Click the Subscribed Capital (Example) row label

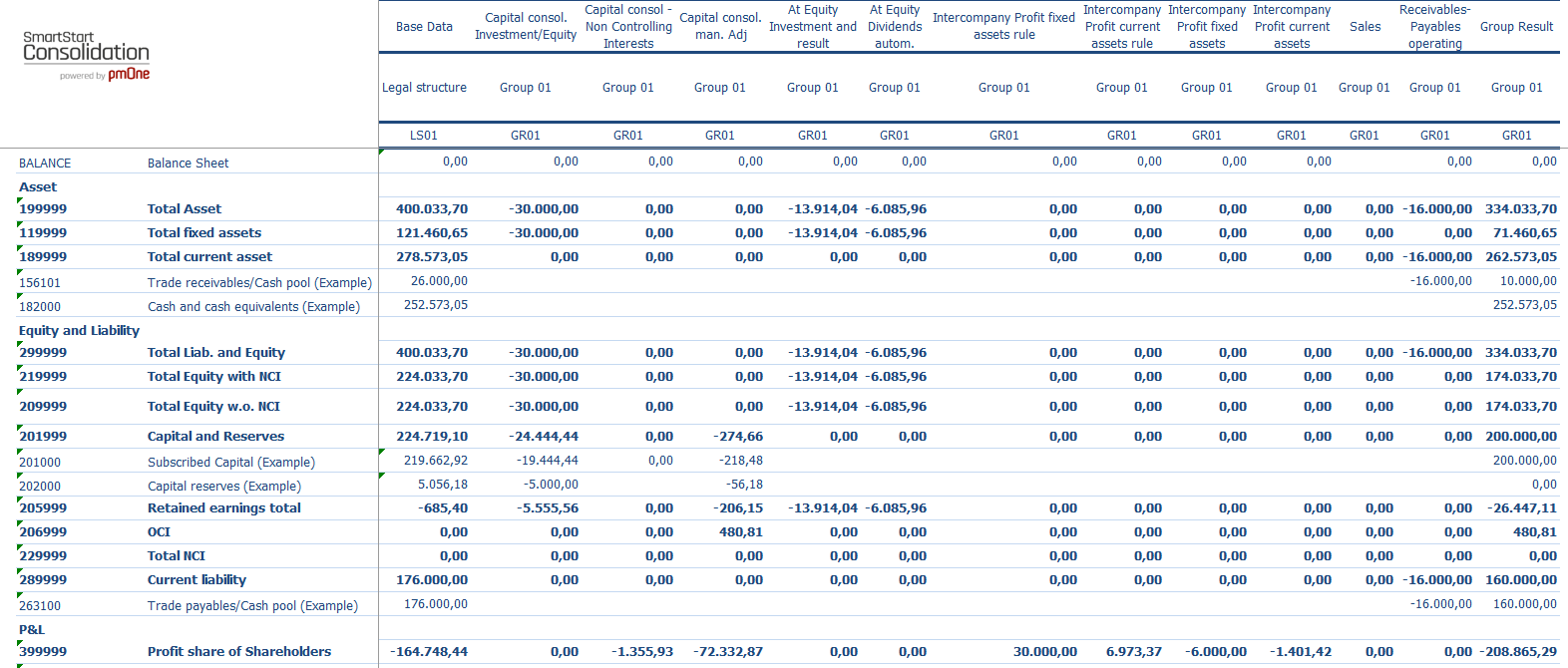(x=231, y=463)
